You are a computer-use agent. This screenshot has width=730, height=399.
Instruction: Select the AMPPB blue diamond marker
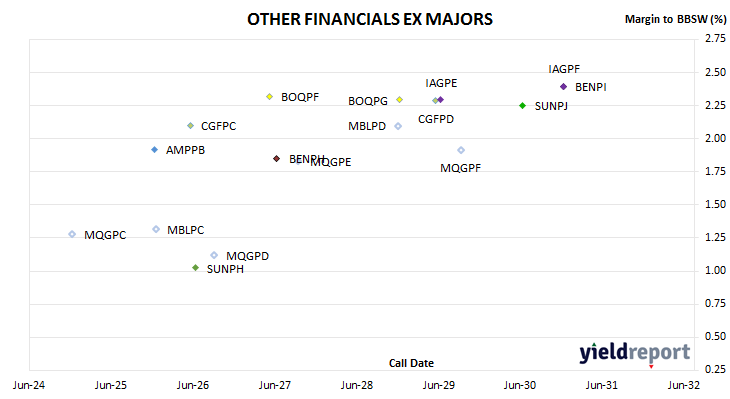155,149
